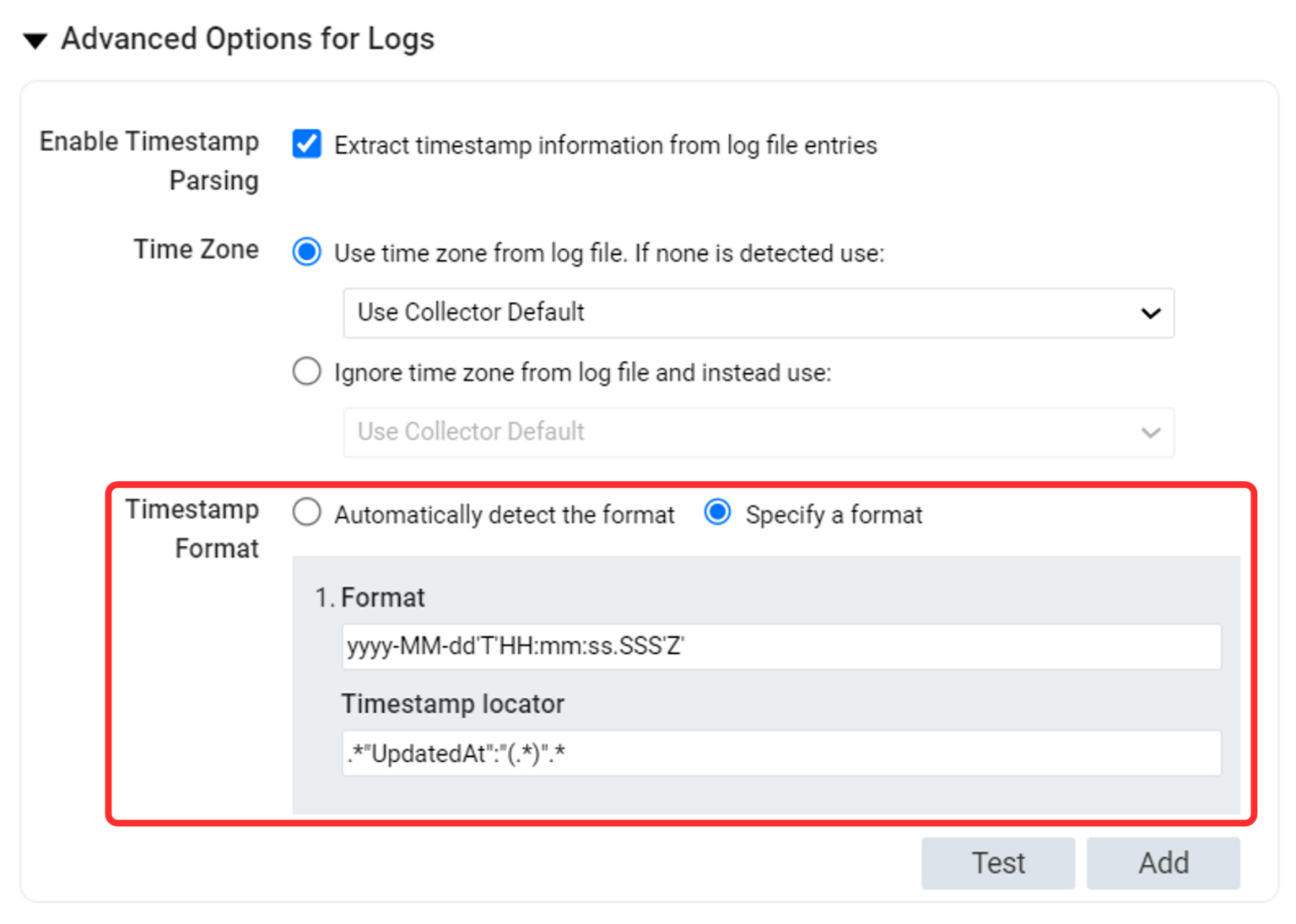Open the Use Collector Default dropdown

[758, 313]
